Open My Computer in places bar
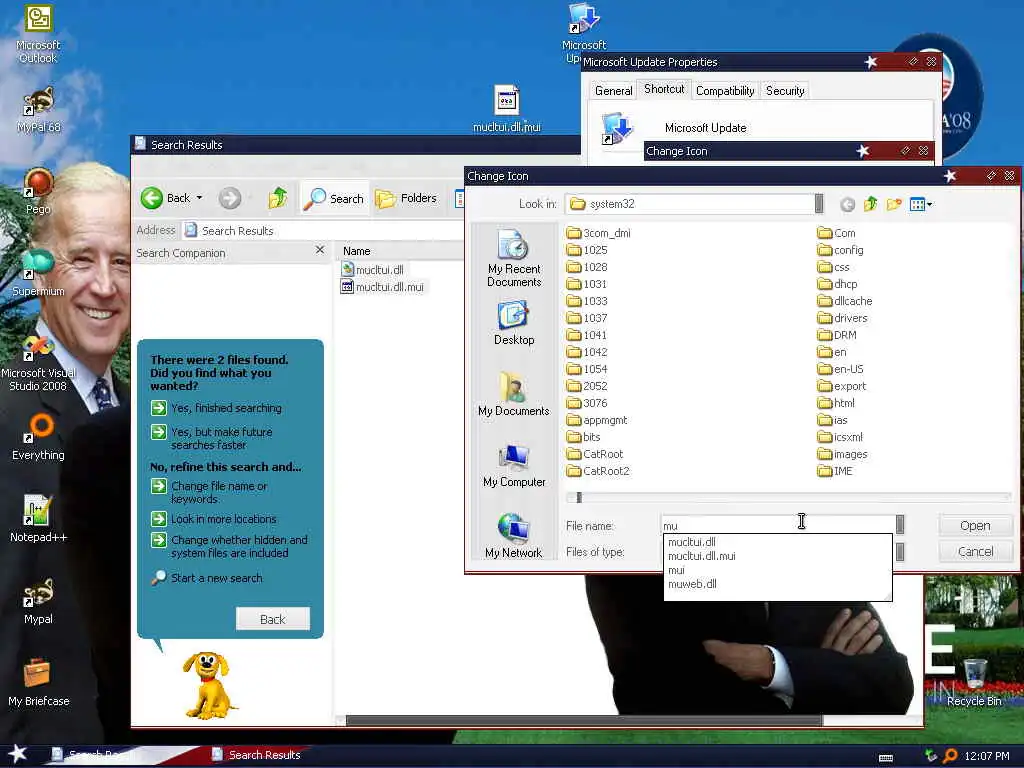Screen dimensions: 1024x768 (514, 466)
